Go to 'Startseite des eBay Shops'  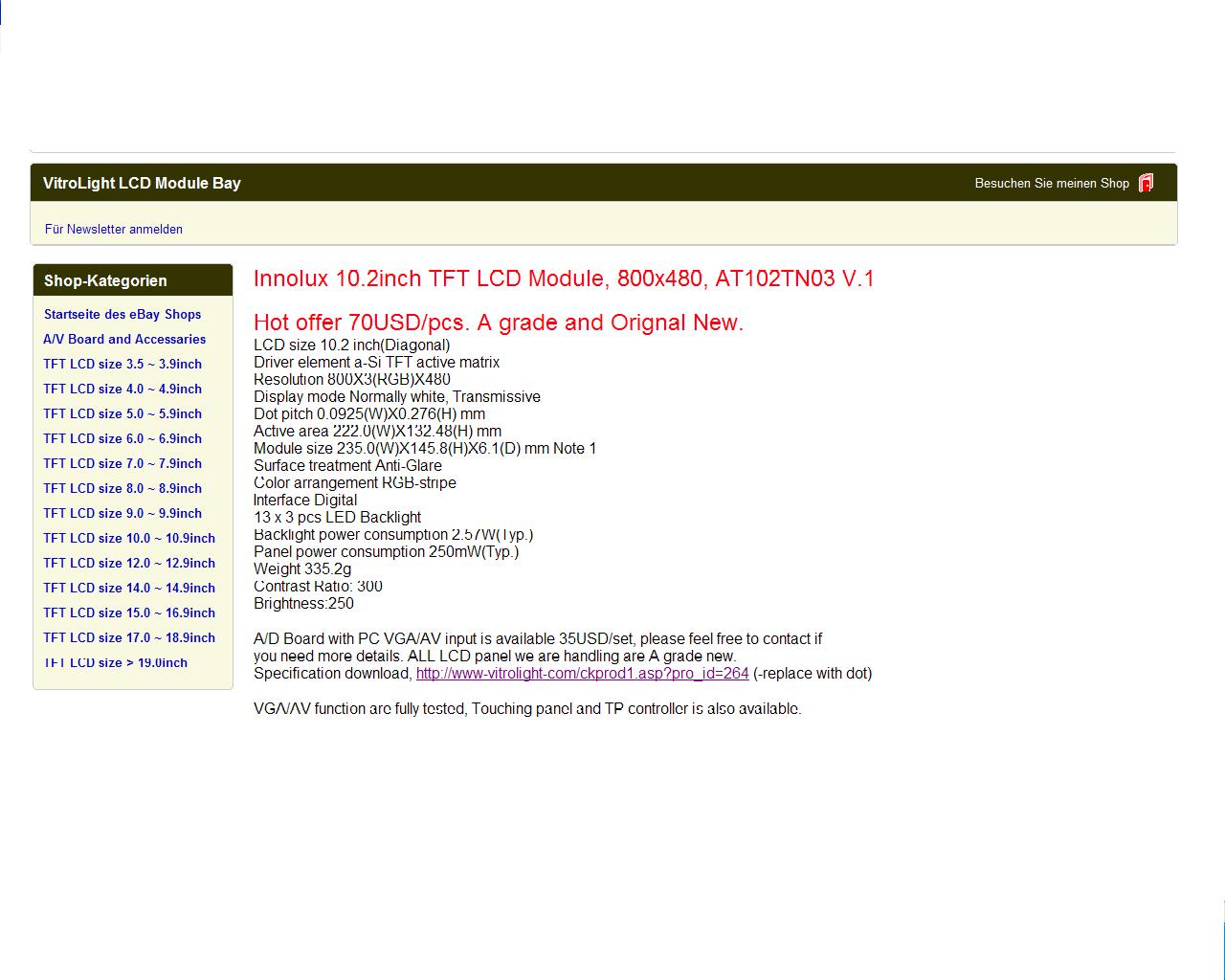coord(122,314)
